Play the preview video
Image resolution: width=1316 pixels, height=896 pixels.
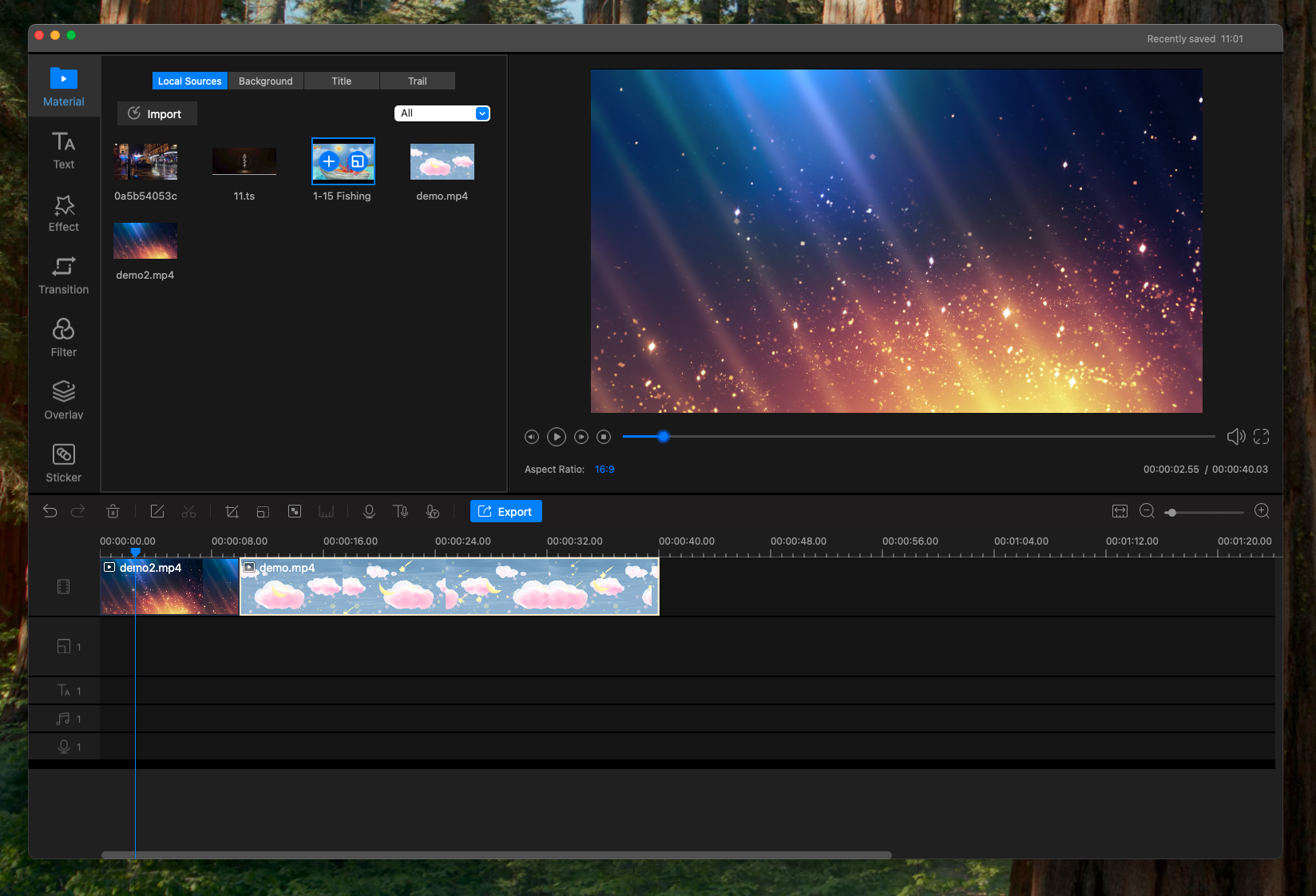pos(557,437)
